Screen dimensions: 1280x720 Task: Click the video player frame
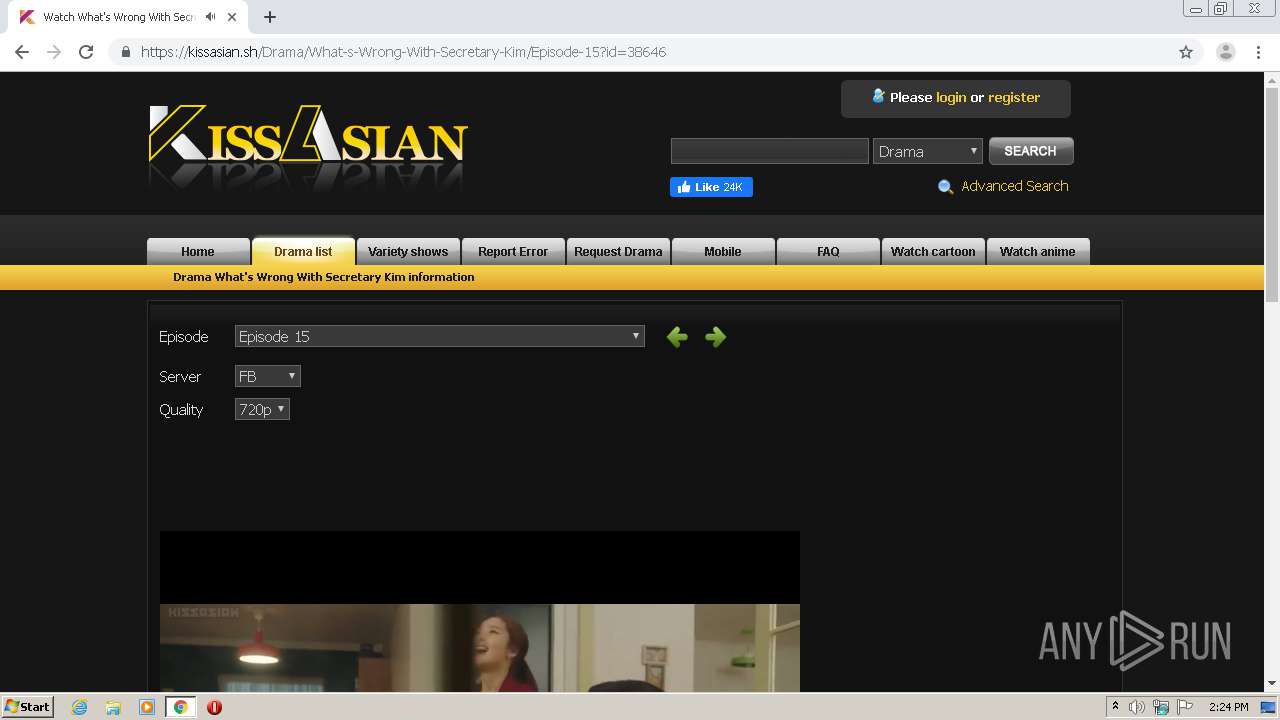(480, 611)
